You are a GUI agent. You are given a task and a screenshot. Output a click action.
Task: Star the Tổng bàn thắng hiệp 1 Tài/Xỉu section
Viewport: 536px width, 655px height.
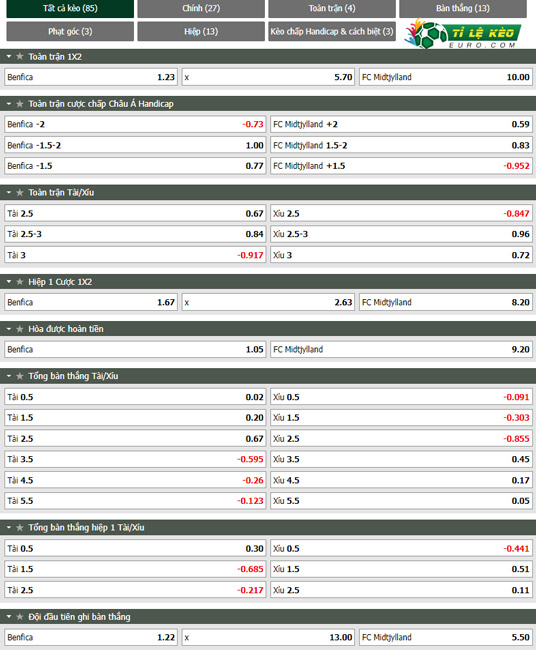19,528
